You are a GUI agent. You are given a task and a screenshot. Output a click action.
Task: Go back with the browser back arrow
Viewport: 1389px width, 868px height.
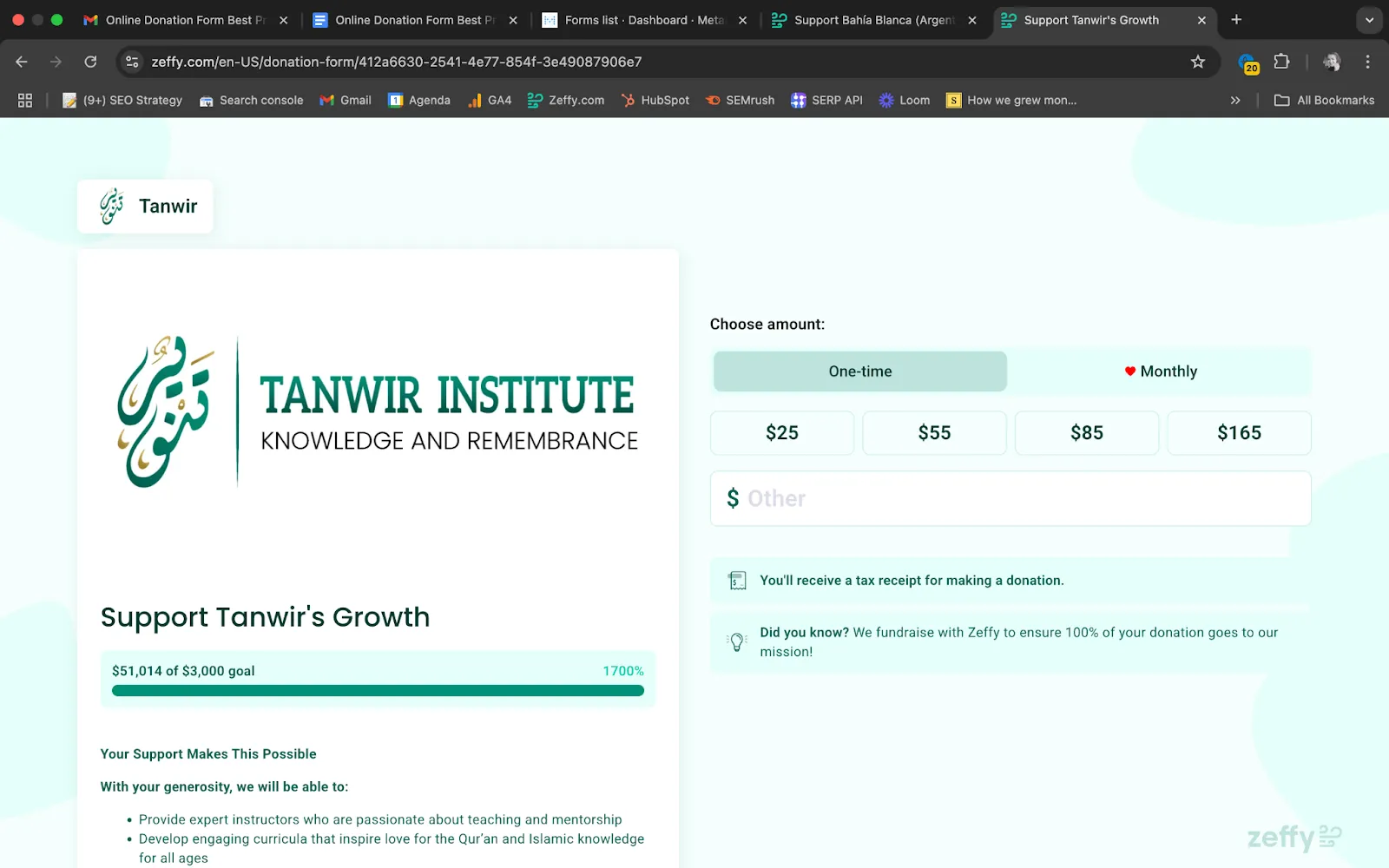coord(22,62)
